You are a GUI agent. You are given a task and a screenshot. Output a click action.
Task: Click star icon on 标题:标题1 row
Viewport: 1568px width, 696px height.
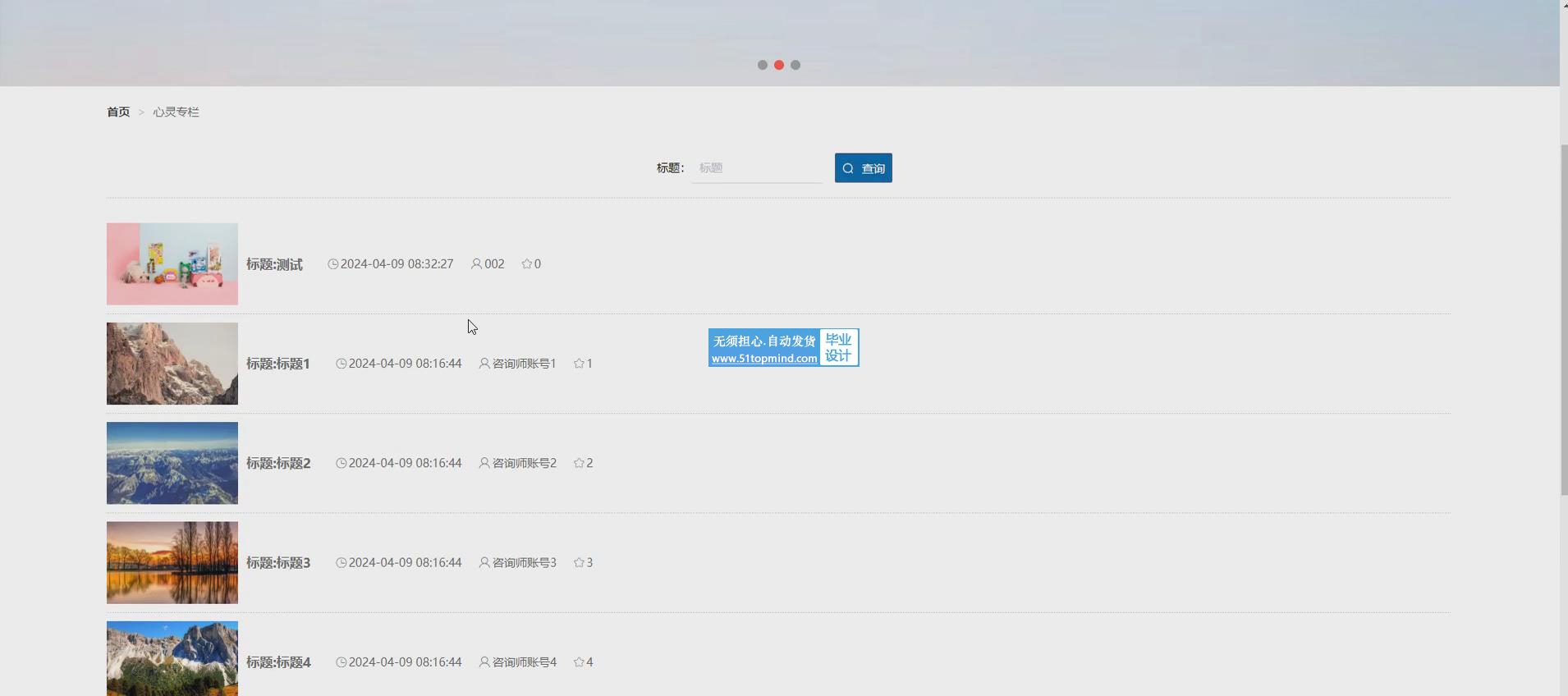click(579, 364)
